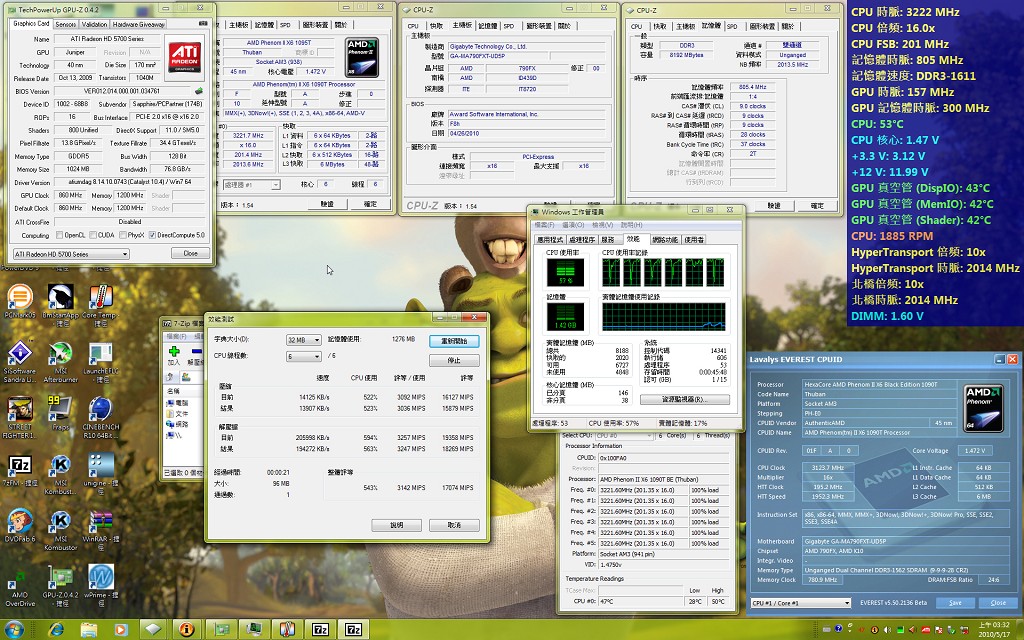Click the AMD Phenom logo in EVEREST CPUID
The width and height of the screenshot is (1024, 640).
click(984, 409)
